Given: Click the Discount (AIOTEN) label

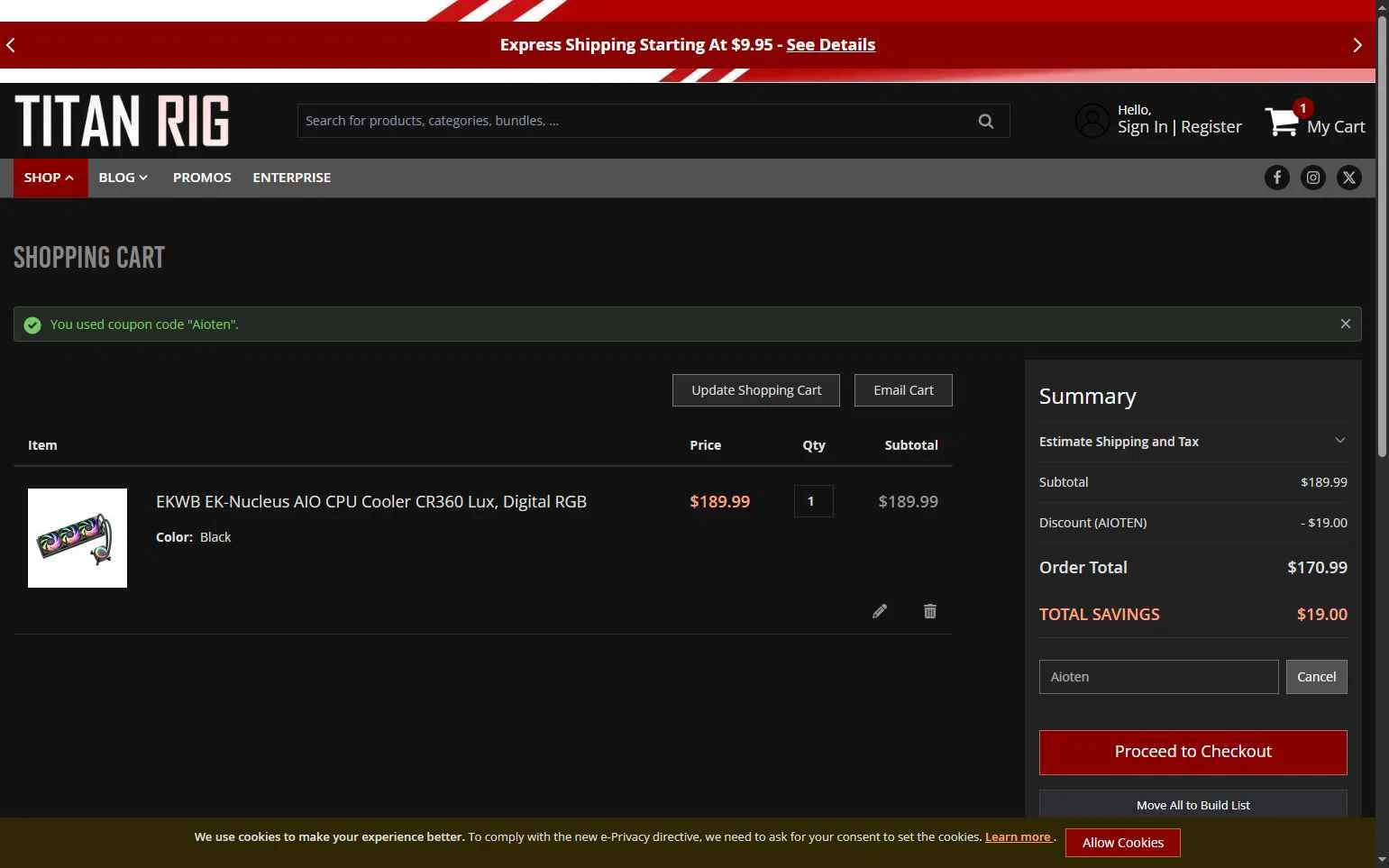Looking at the screenshot, I should pos(1092,523).
